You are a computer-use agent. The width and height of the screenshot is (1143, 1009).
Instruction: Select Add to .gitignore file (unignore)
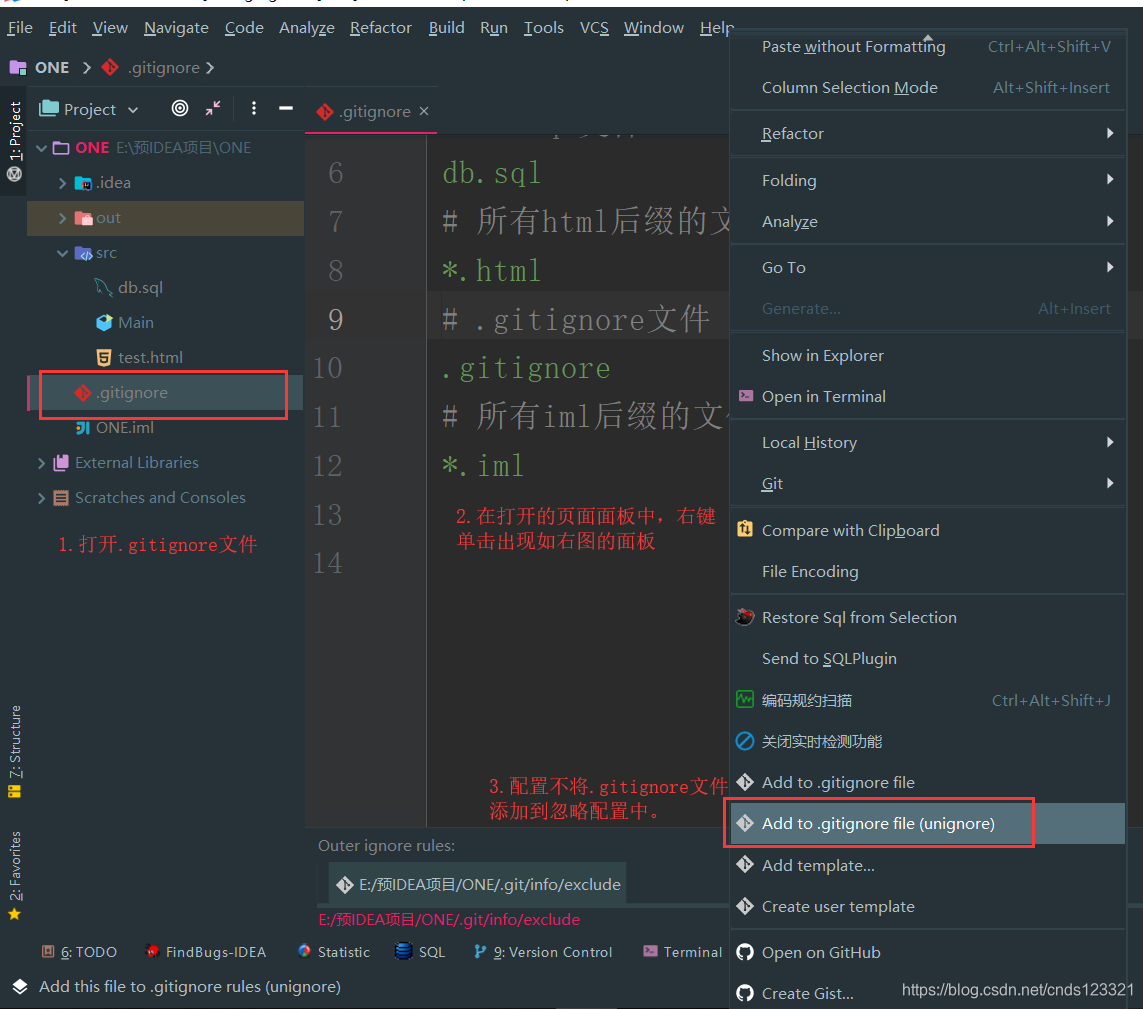tap(880, 822)
